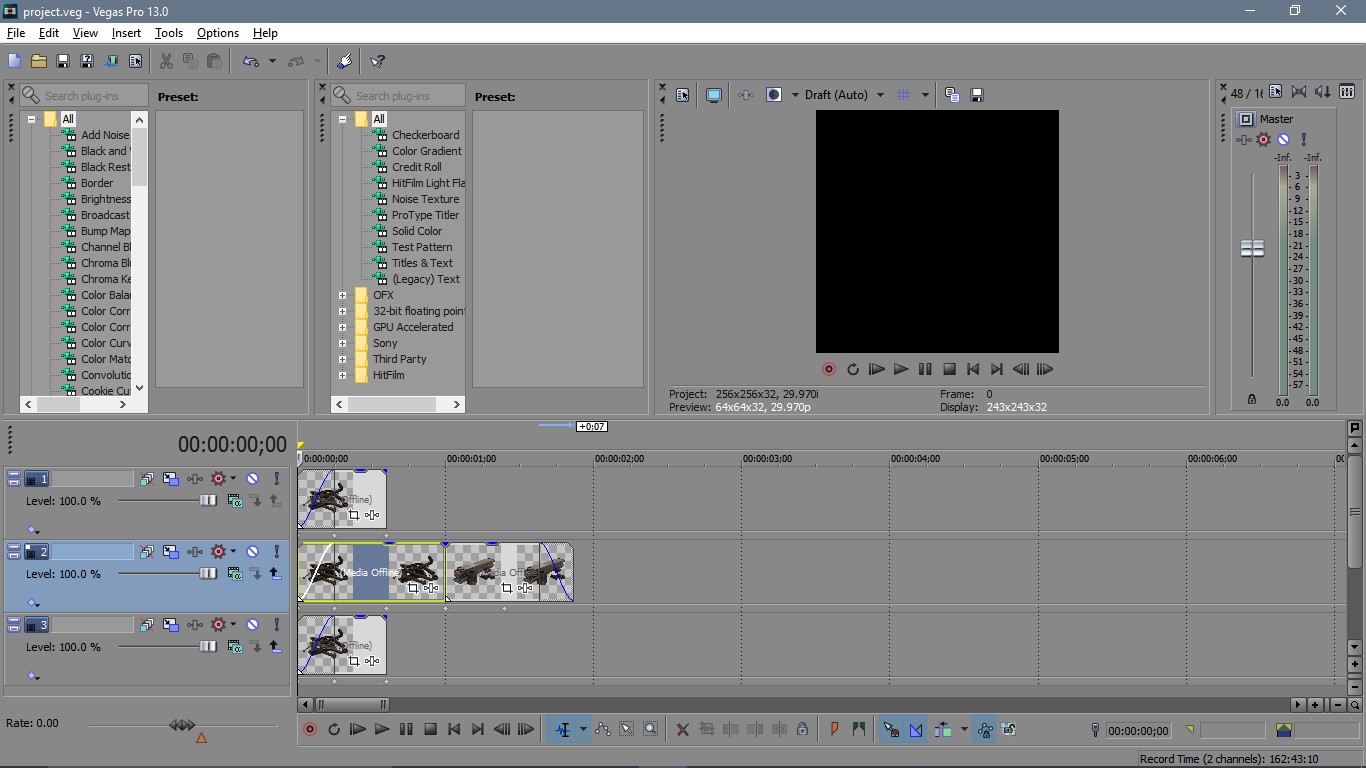
Task: Select the Zoom Edit Tool
Action: coord(650,730)
